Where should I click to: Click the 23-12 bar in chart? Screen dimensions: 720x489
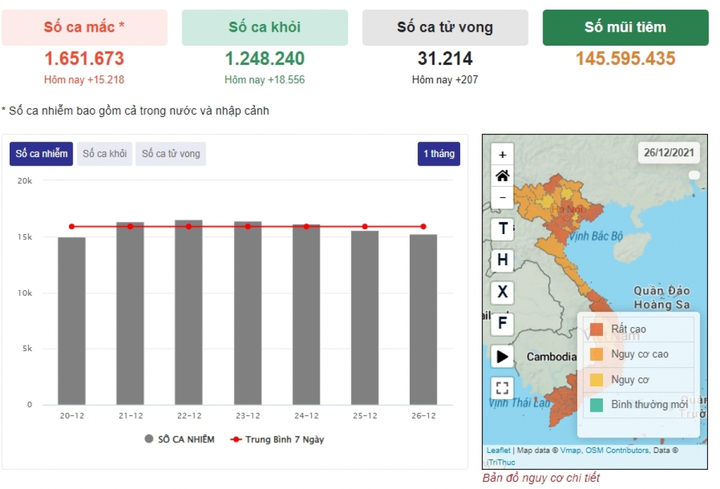248,313
